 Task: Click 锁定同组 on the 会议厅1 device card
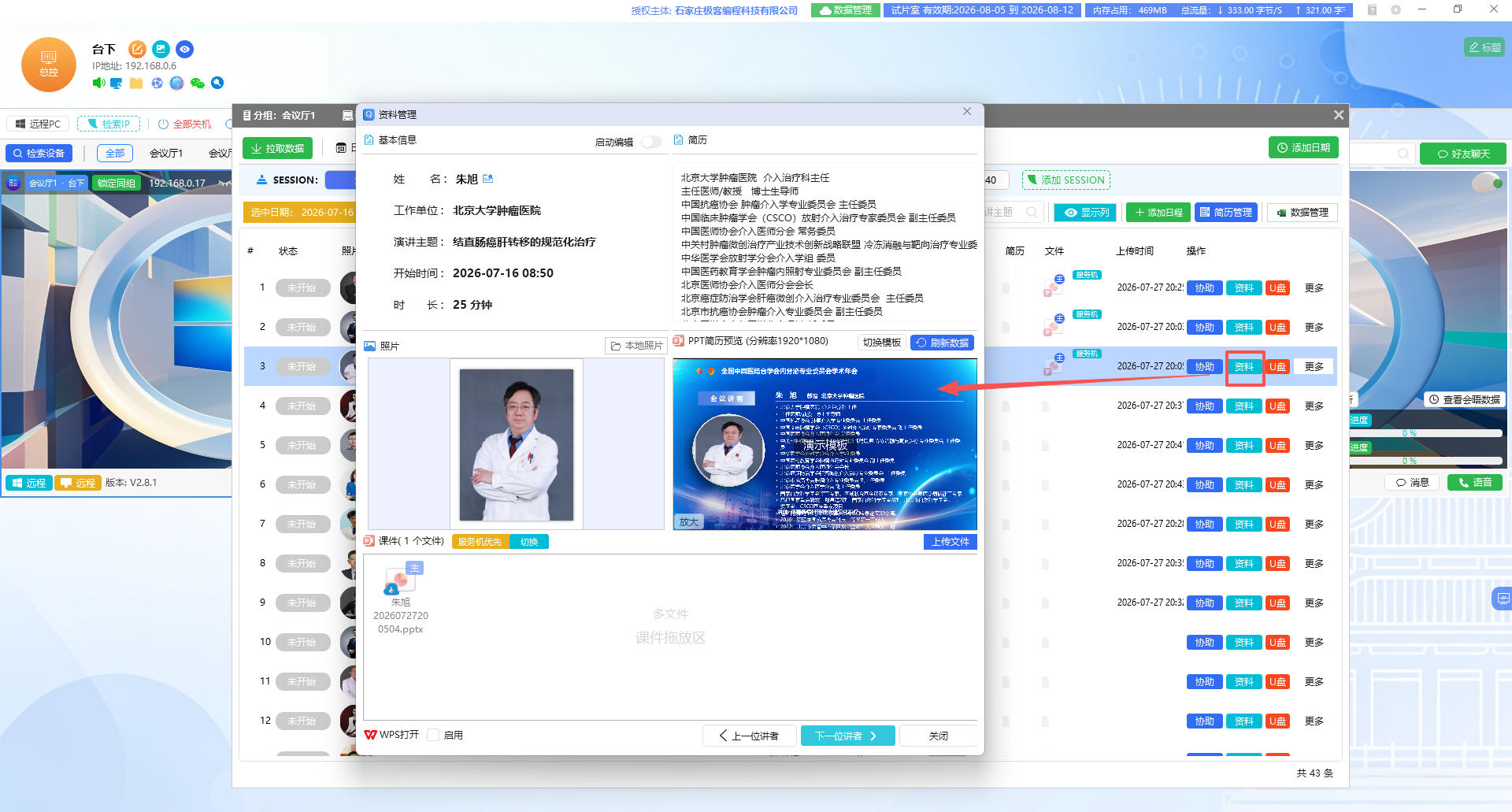tap(117, 183)
